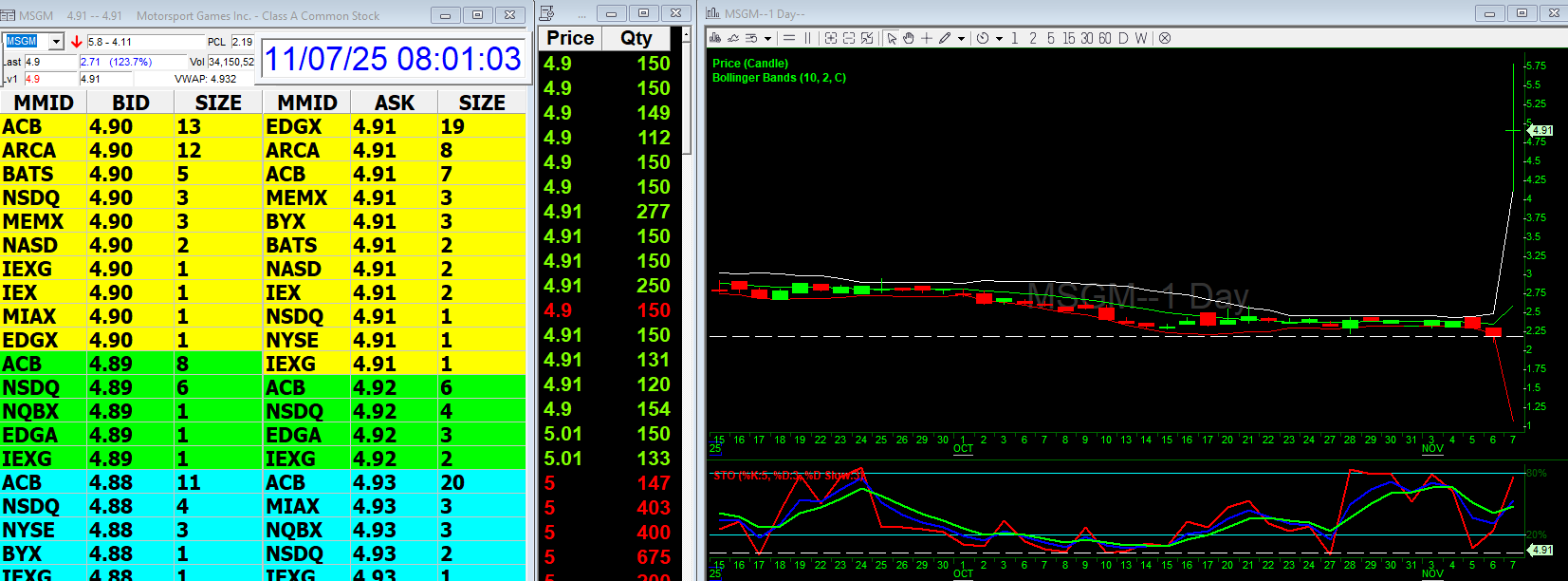Expand the pencil drawing tools dropdown
The image size is (1568, 581).
pos(961,39)
